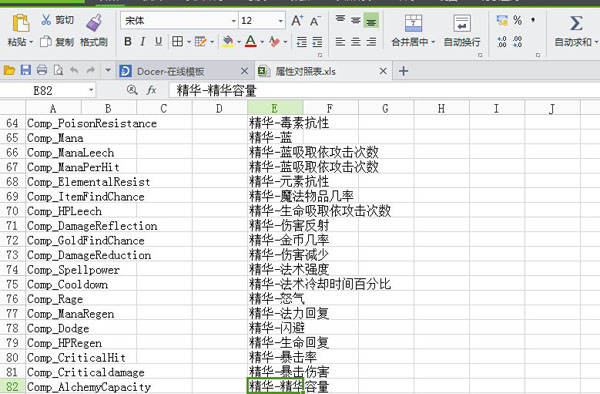The image size is (600, 394).
Task: Click the formula bar with 精华-精华容量
Action: pos(384,91)
